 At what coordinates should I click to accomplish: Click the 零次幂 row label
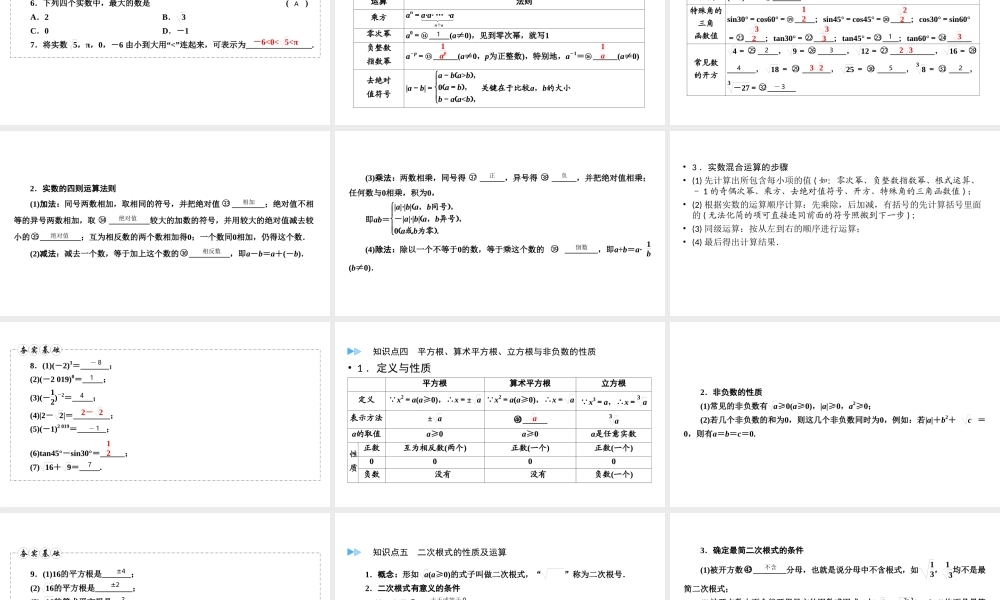click(x=378, y=34)
